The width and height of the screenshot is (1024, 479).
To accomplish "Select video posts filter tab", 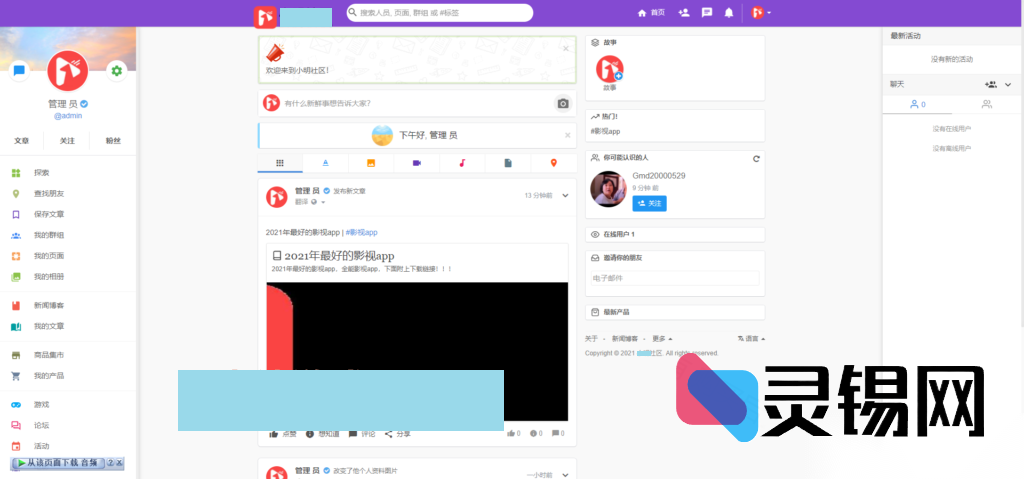I will (417, 163).
